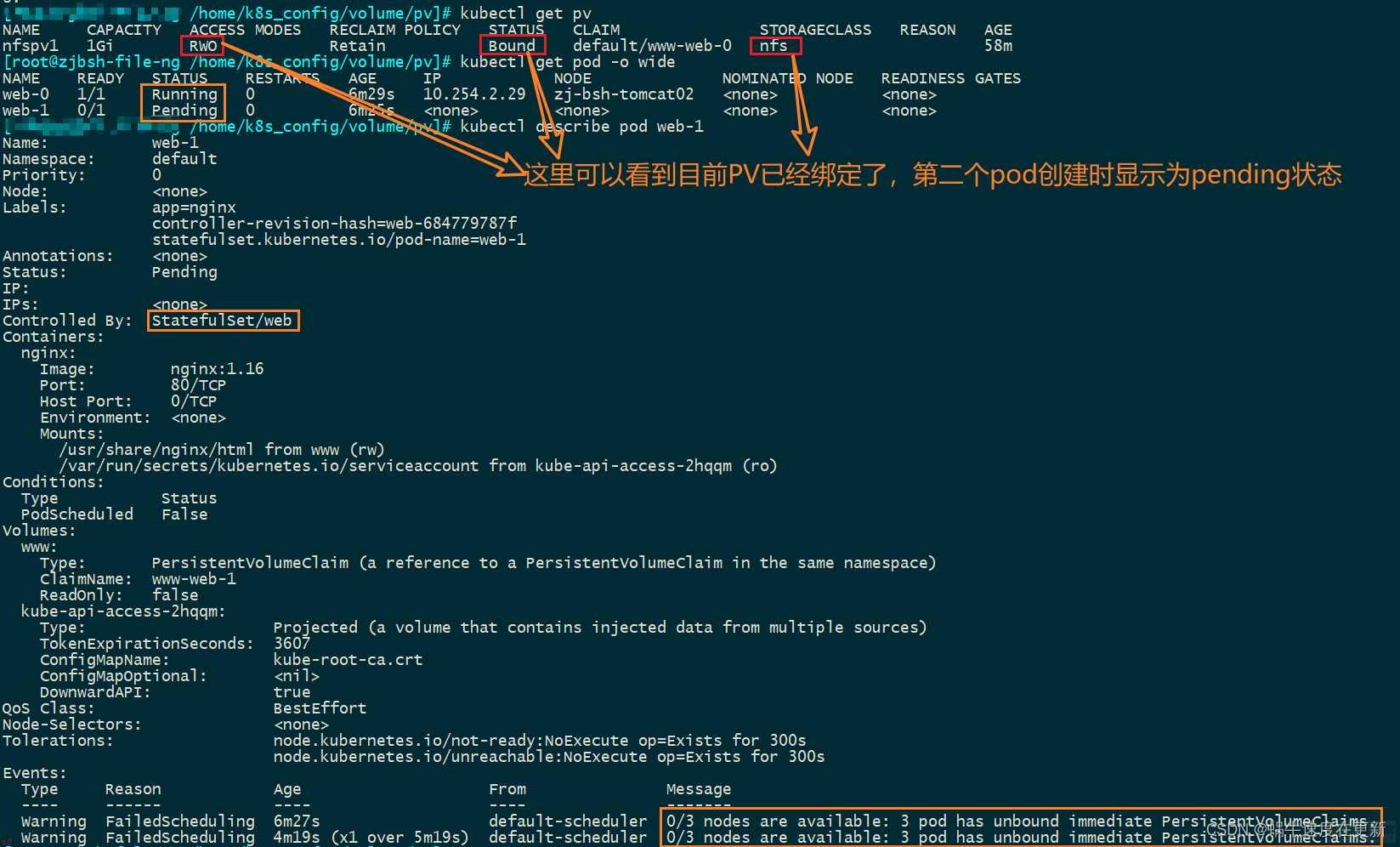This screenshot has height=847, width=1400.
Task: Select 'controller-revision-hash=web-684779787f' label
Action: point(334,224)
